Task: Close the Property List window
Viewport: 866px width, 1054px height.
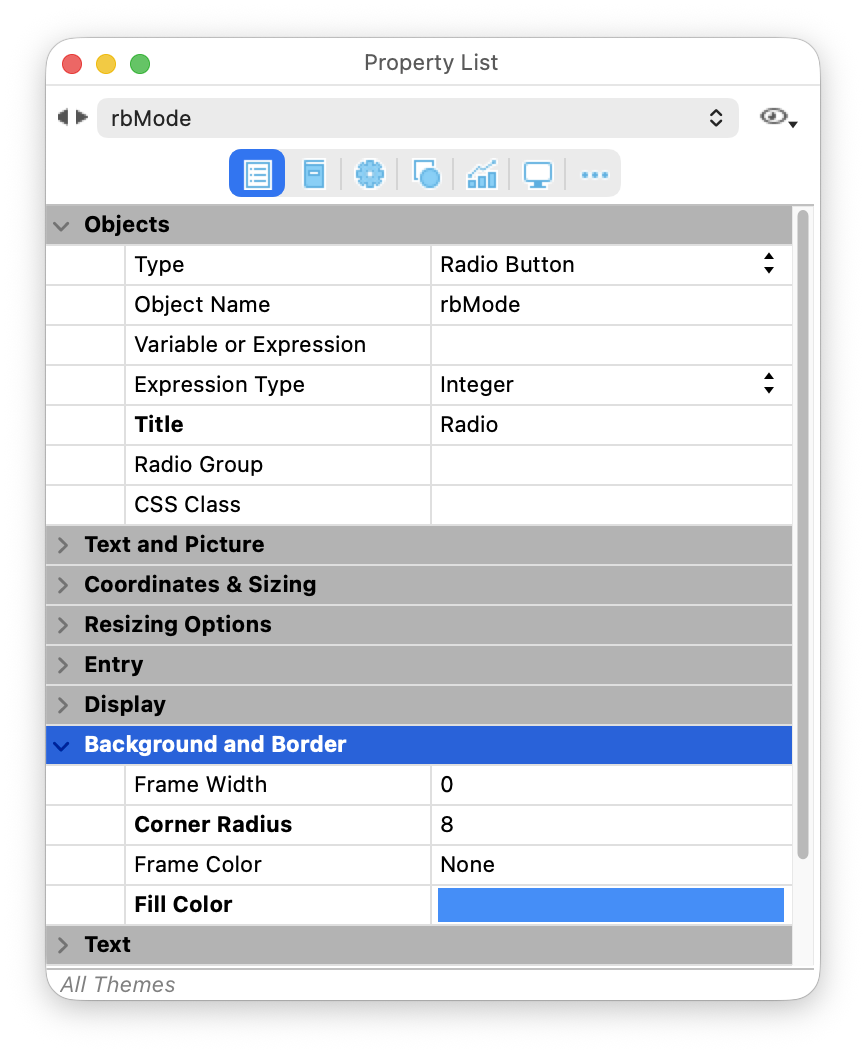Action: [x=72, y=64]
